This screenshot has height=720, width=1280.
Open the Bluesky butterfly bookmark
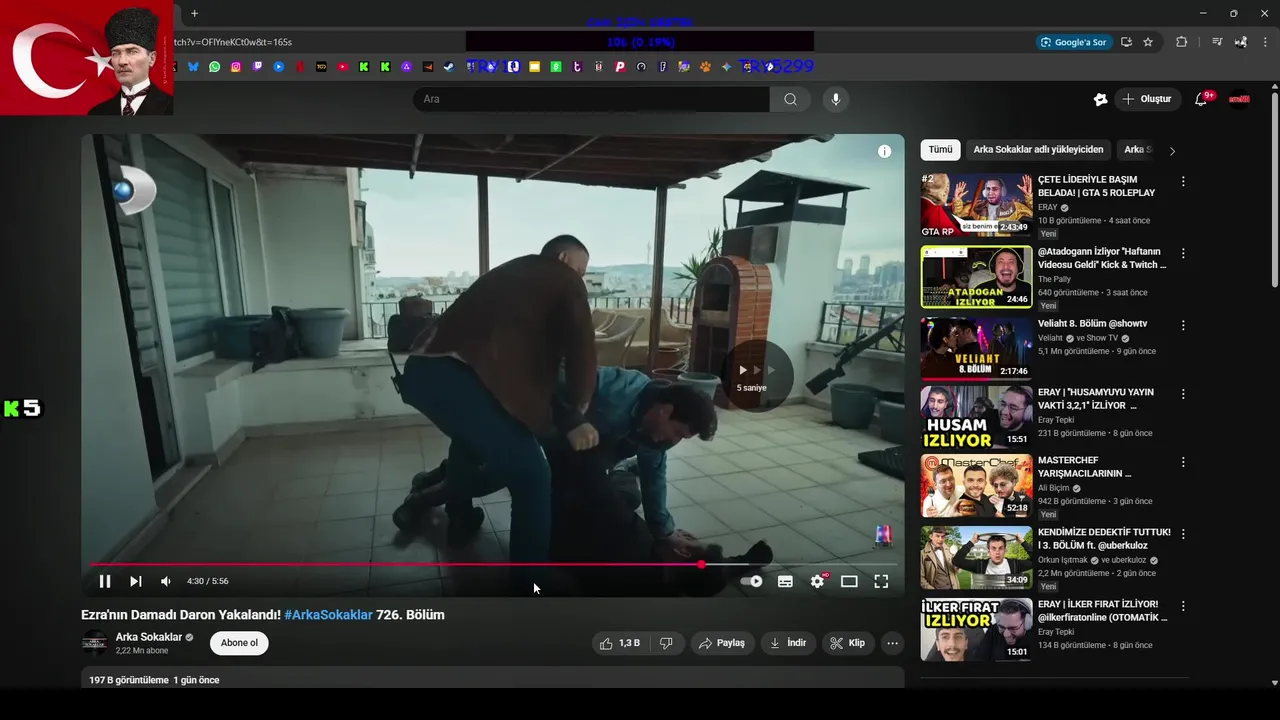click(x=193, y=67)
